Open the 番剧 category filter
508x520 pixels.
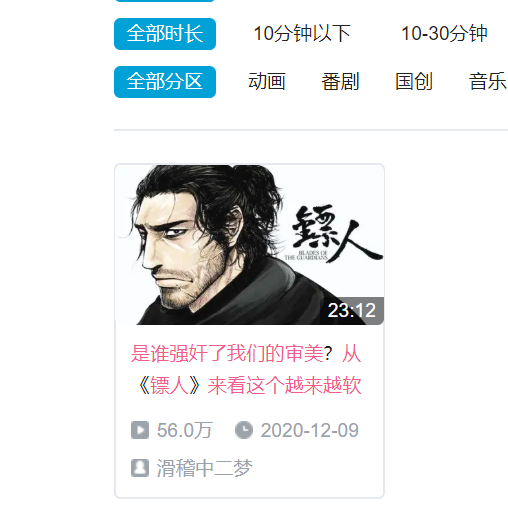[x=340, y=81]
